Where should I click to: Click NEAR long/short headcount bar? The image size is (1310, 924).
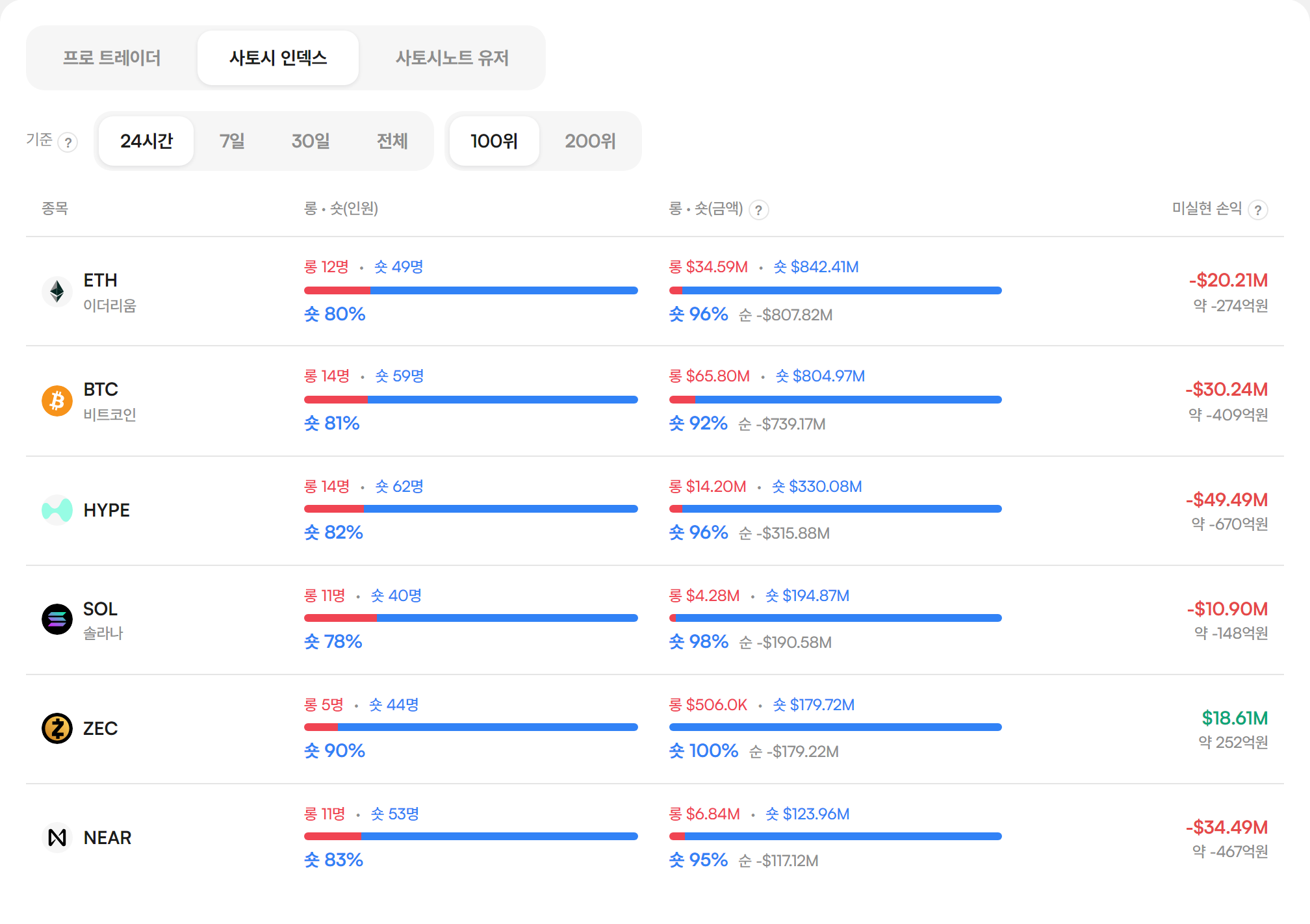471,836
